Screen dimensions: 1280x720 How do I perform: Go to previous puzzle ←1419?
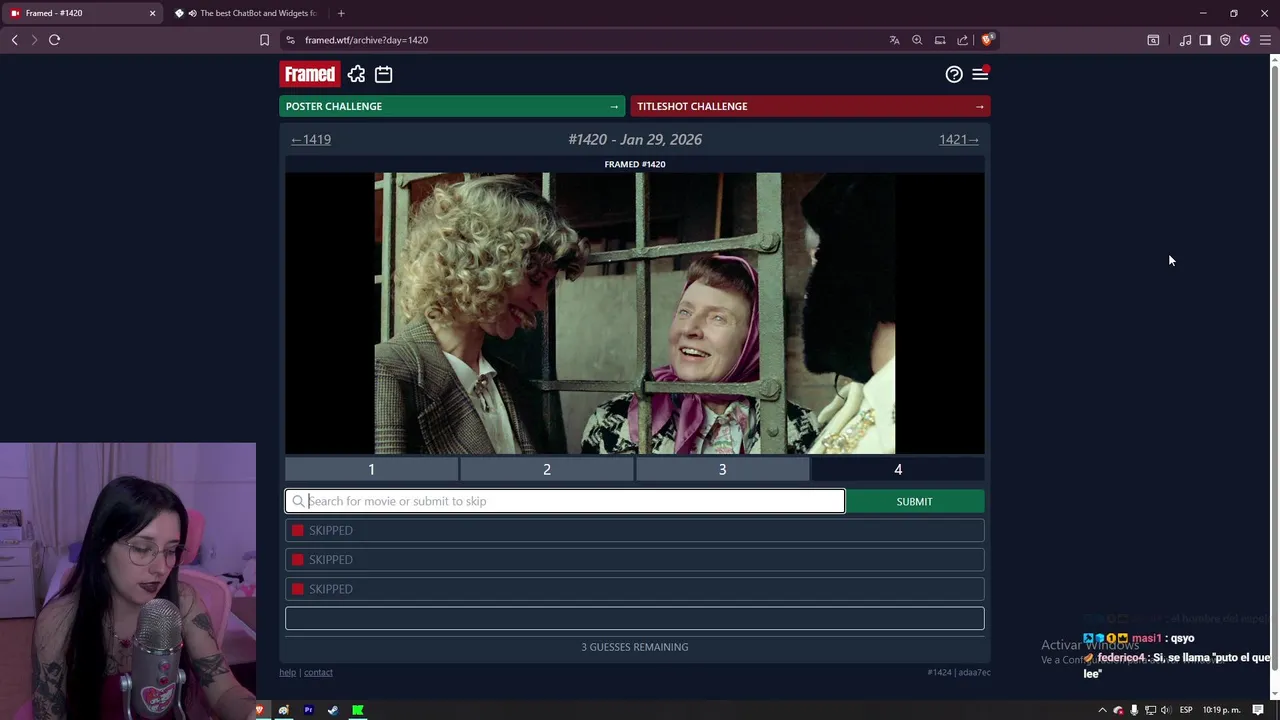[311, 139]
